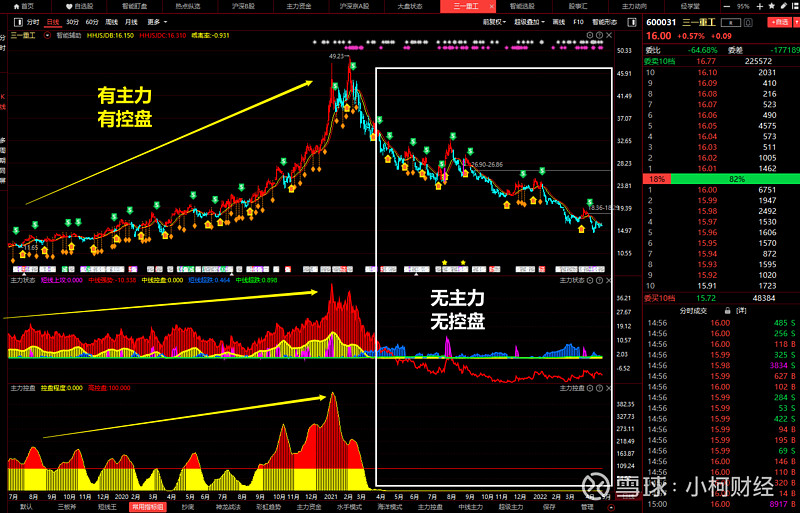The image size is (800, 513).
Task: Select the 周线 weekly period
Action: pos(111,22)
